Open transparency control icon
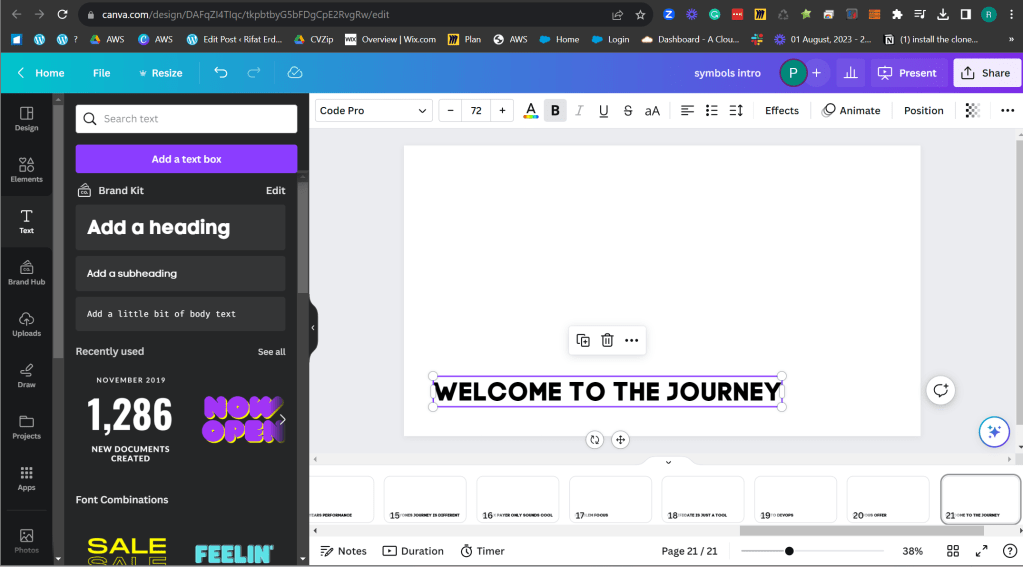 (x=972, y=111)
